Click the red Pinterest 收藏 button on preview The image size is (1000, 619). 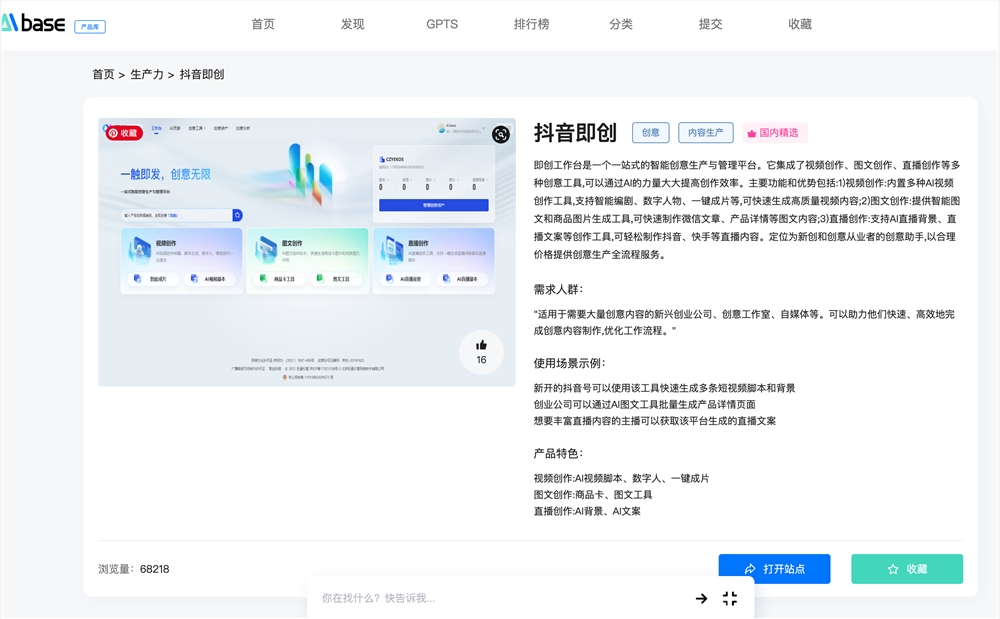click(x=123, y=133)
